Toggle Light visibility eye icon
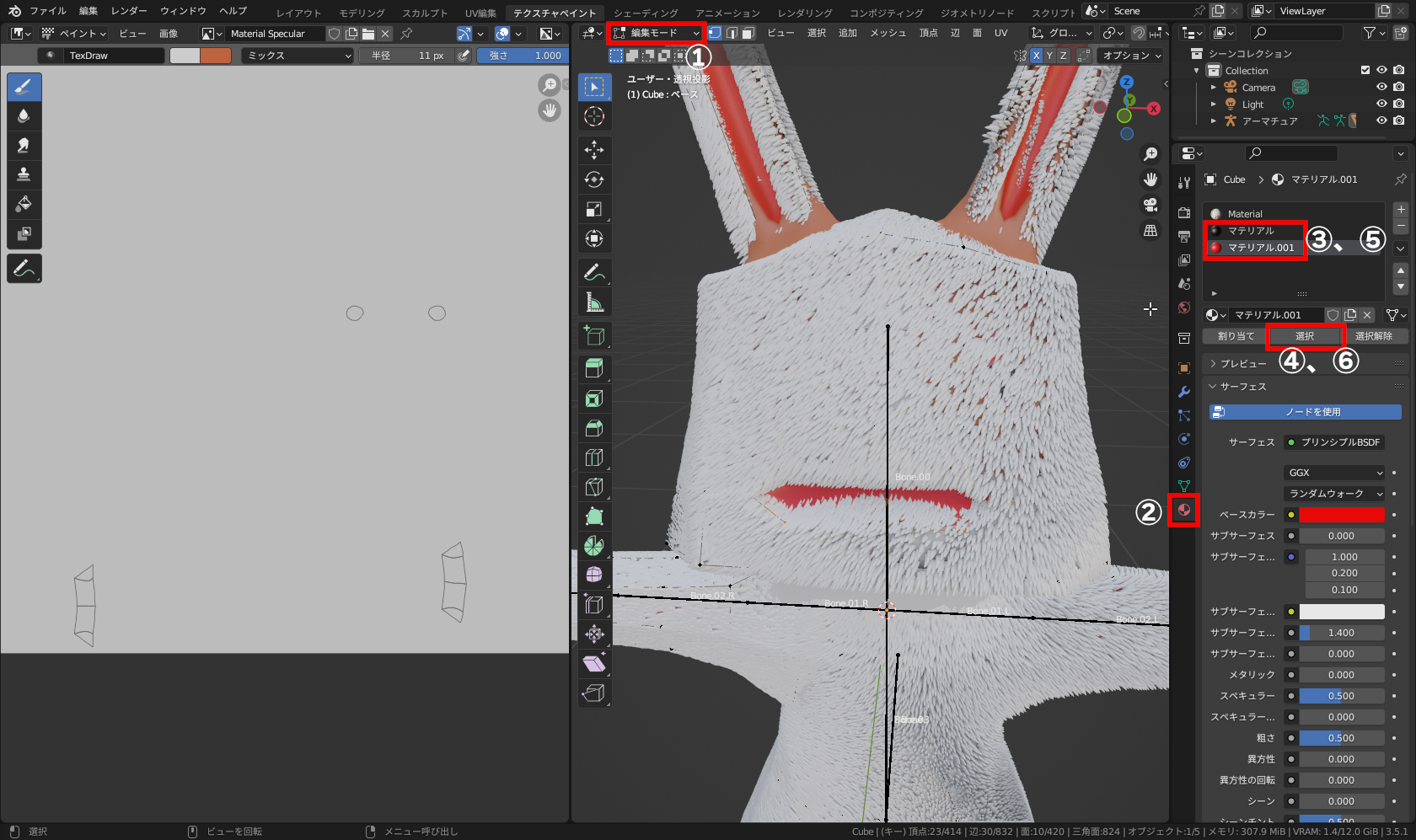The width and height of the screenshot is (1416, 840). click(x=1381, y=104)
